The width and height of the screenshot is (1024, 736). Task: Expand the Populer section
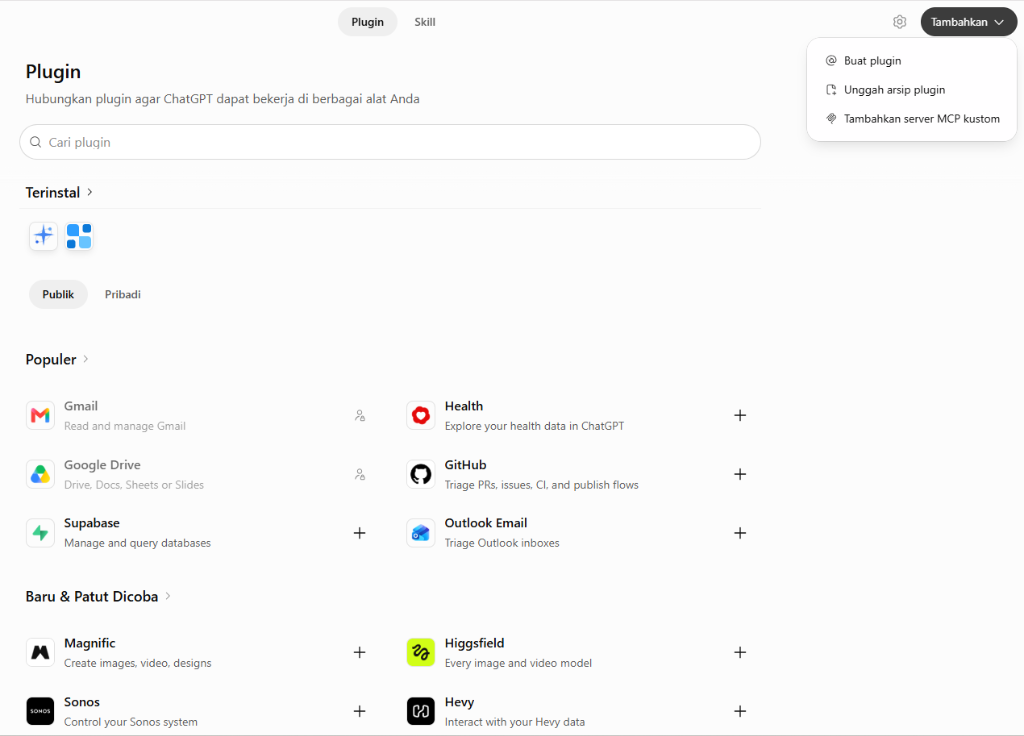[x=57, y=359]
